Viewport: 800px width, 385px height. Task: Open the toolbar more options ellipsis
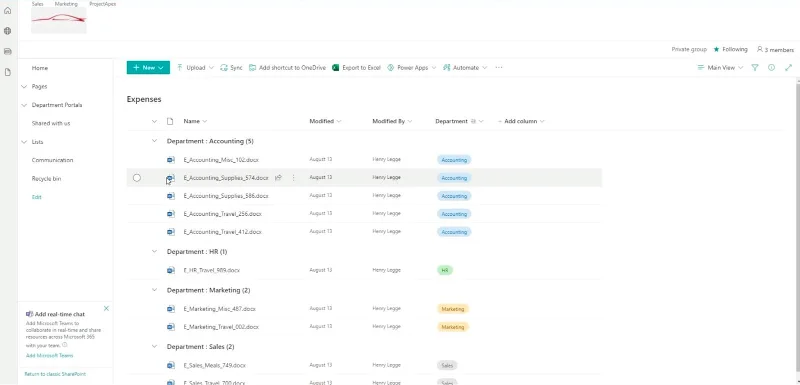[x=499, y=67]
